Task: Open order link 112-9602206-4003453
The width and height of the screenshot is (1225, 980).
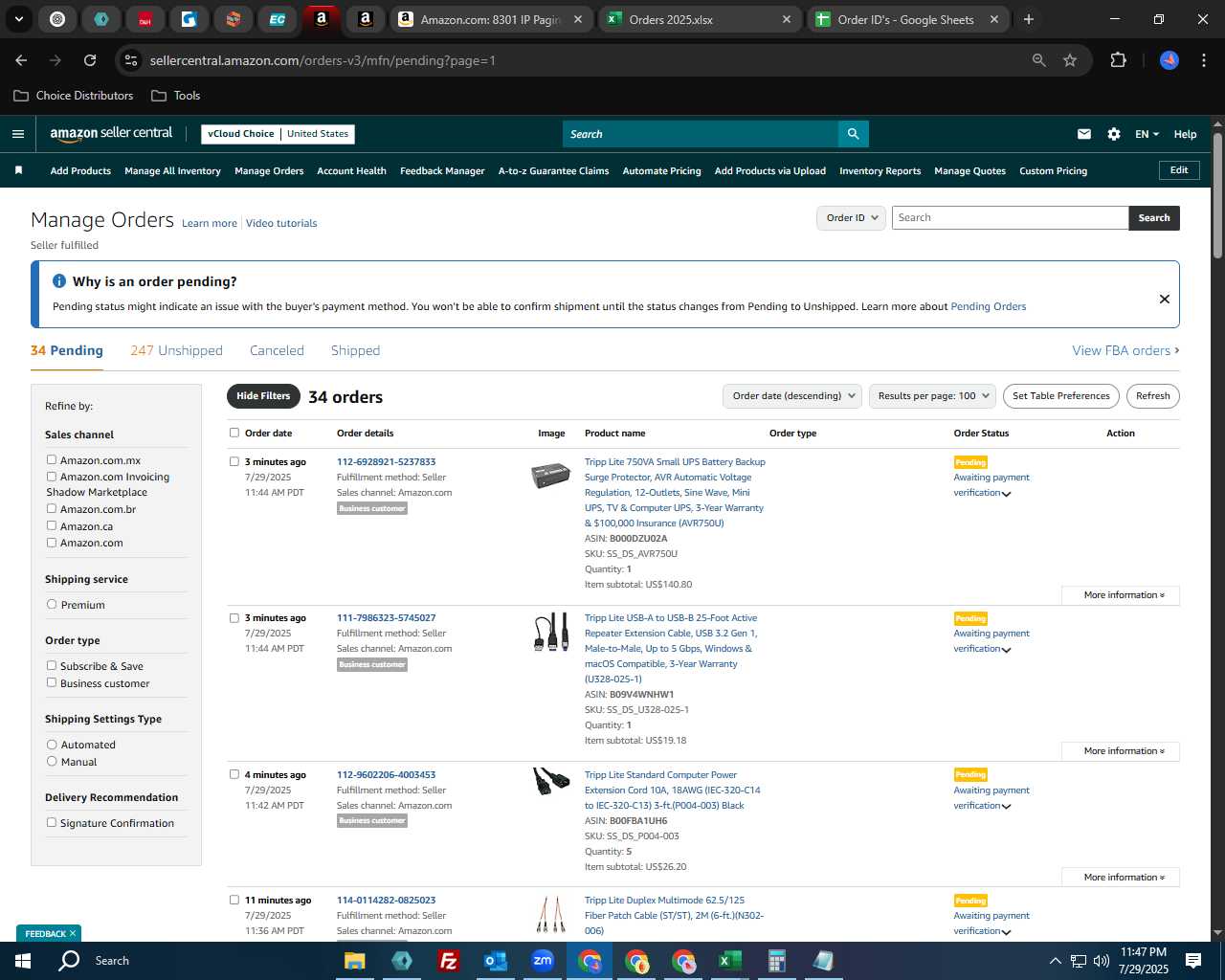Action: coord(386,775)
